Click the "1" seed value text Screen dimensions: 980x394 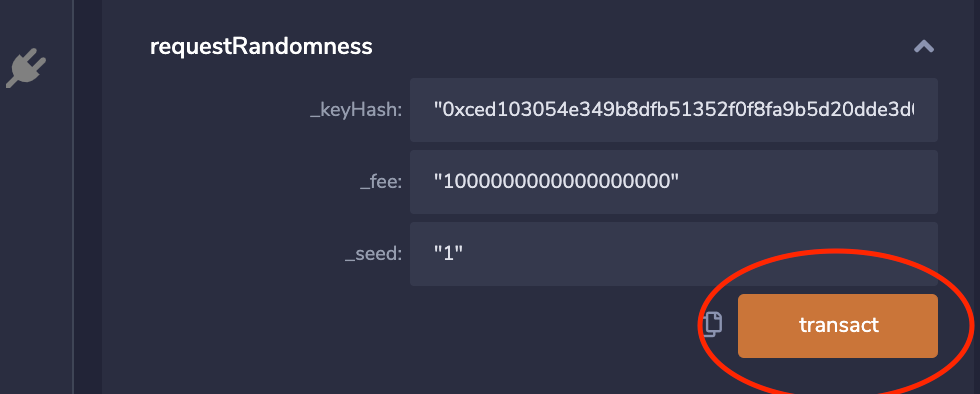point(448,254)
